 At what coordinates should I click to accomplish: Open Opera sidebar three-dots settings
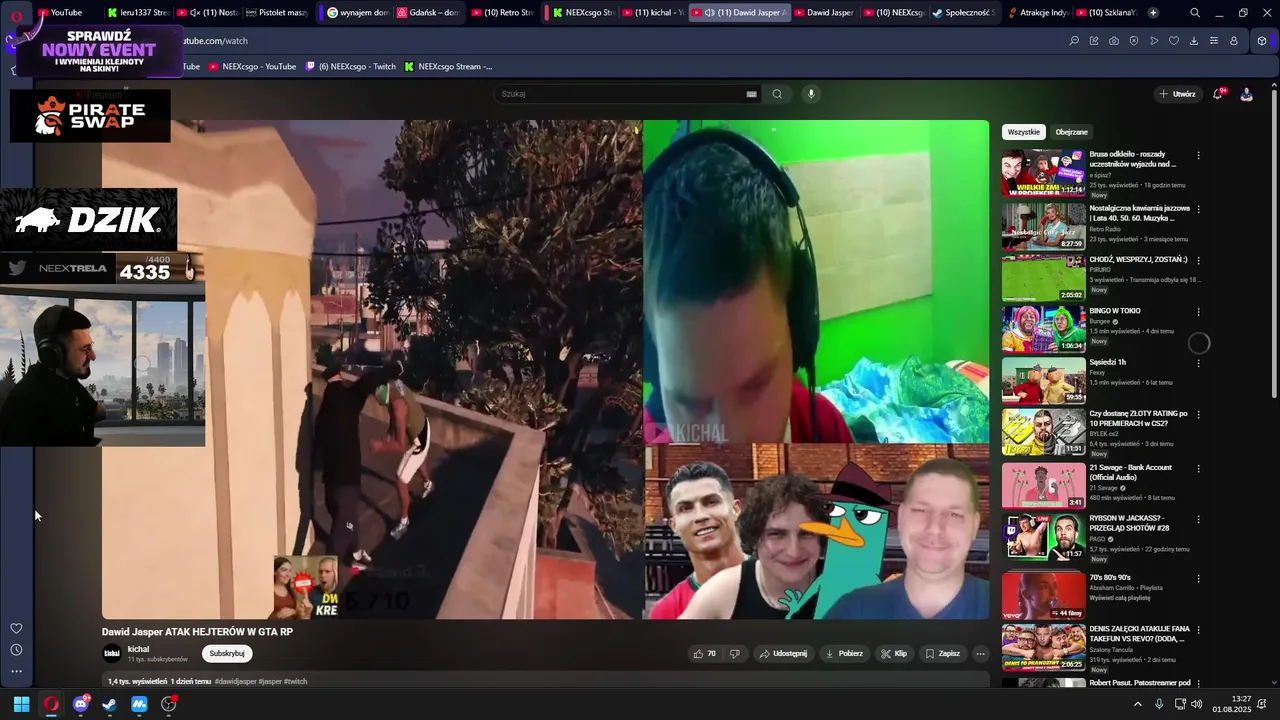[16, 672]
